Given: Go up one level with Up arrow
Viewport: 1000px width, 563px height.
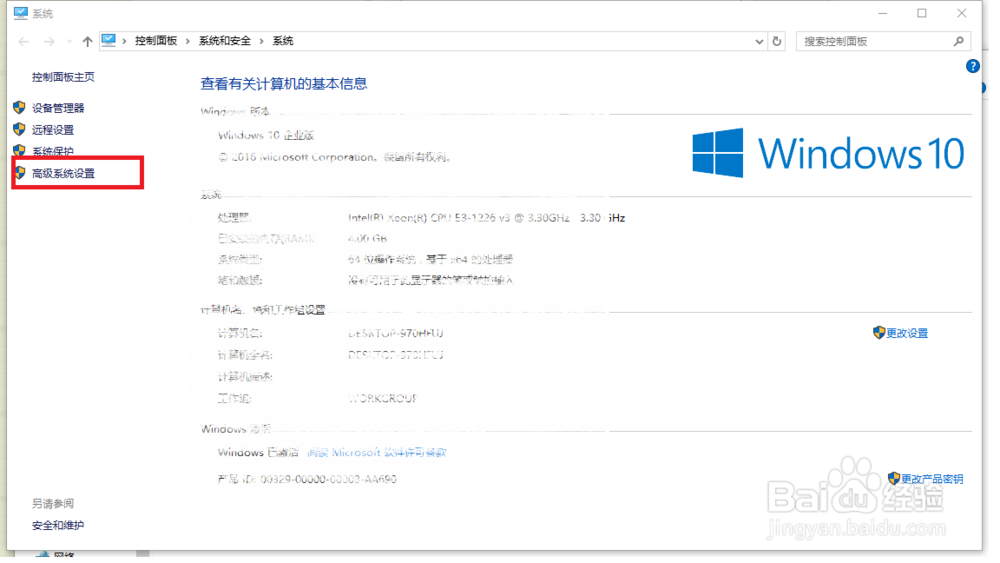Looking at the screenshot, I should pos(88,42).
